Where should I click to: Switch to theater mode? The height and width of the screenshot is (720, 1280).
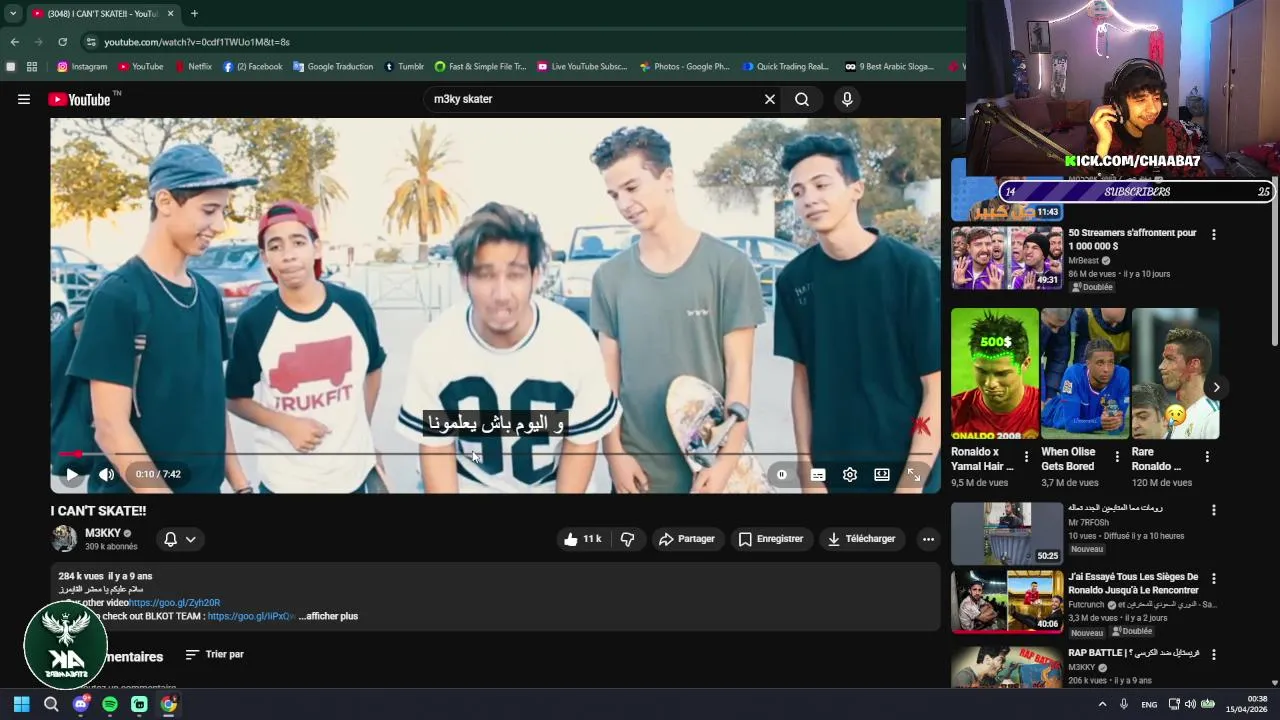pyautogui.click(x=882, y=475)
